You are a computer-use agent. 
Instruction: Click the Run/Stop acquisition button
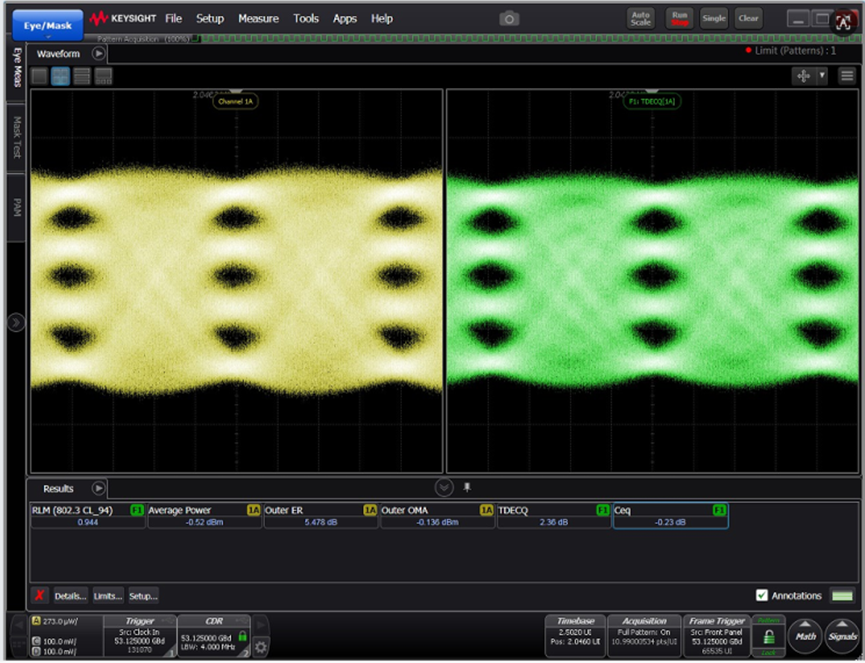pyautogui.click(x=680, y=18)
